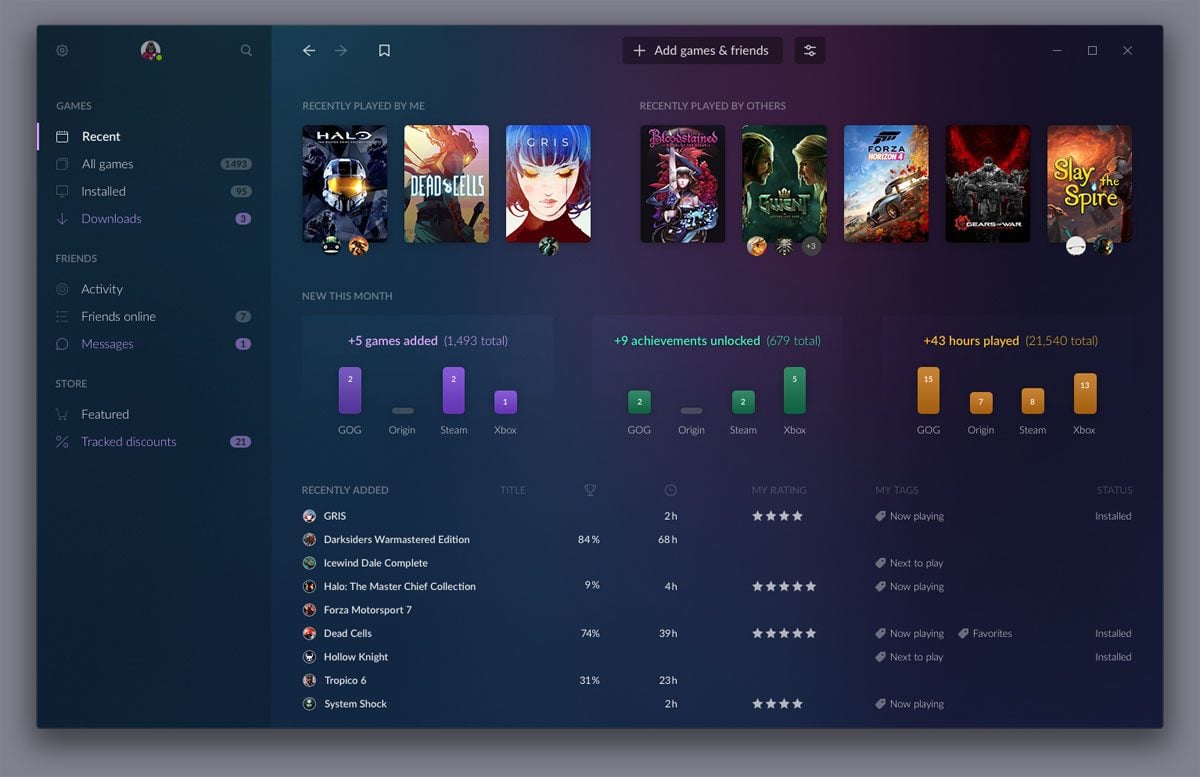The height and width of the screenshot is (777, 1200).
Task: Open the filter sliders button
Action: [x=810, y=50]
